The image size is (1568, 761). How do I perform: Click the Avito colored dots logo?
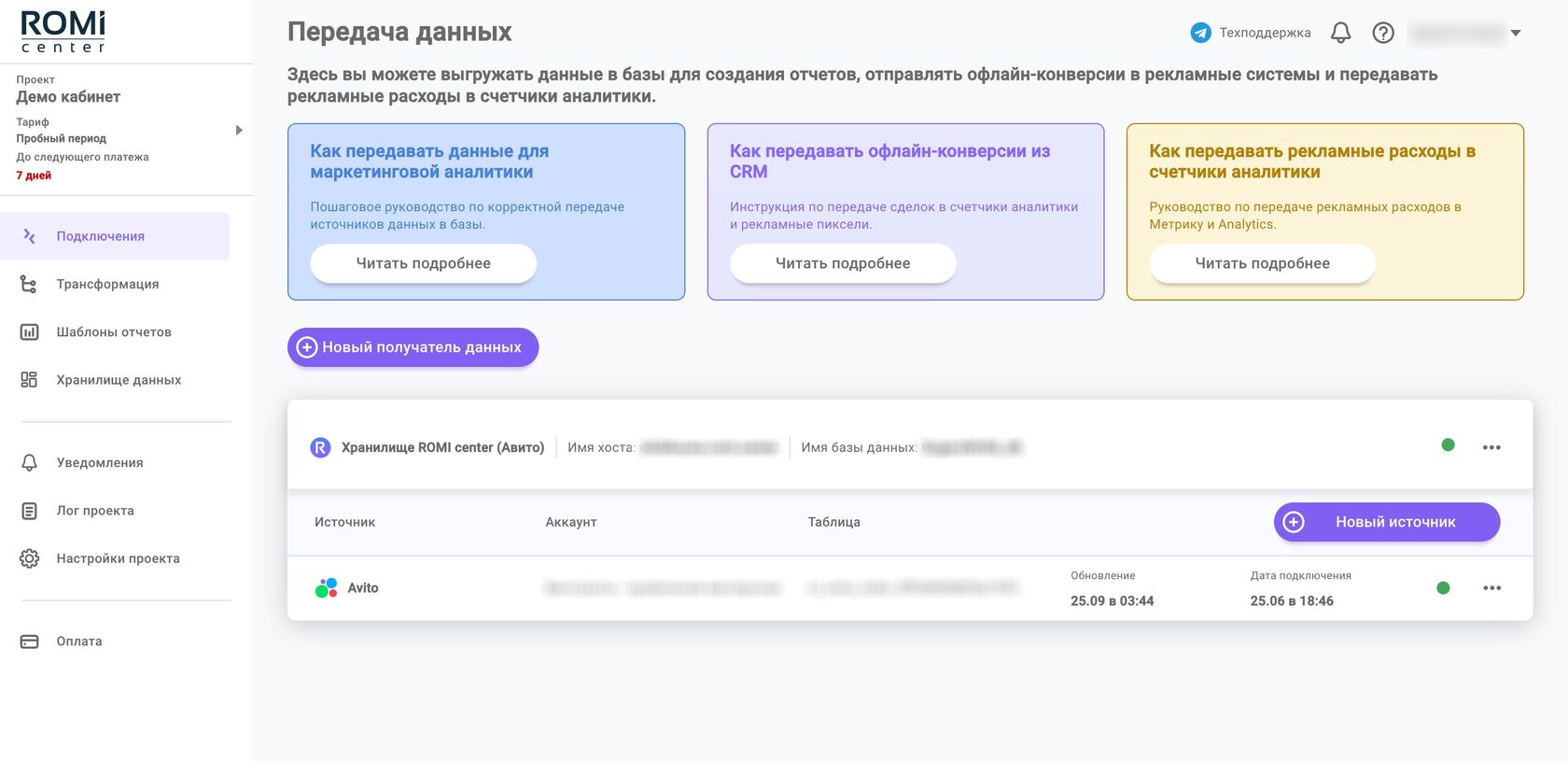[326, 587]
